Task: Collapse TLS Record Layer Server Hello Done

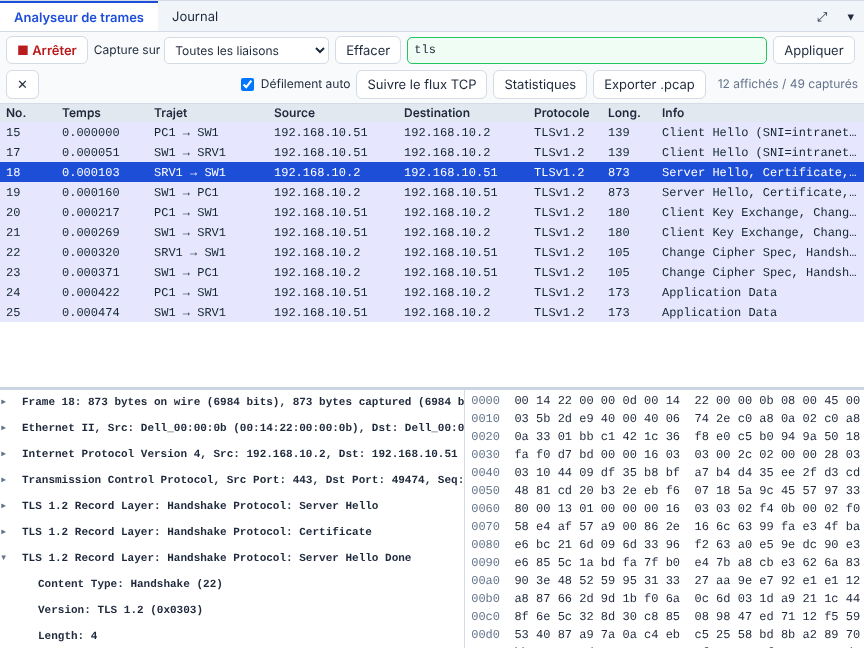Action: tap(4, 558)
